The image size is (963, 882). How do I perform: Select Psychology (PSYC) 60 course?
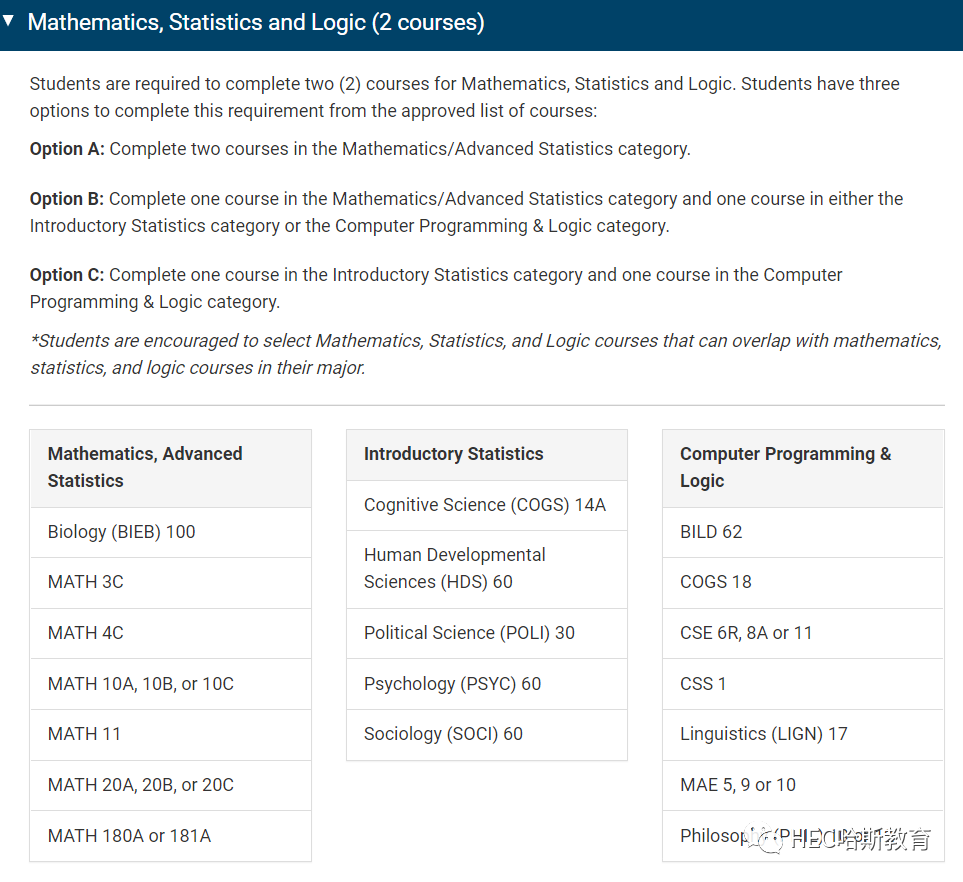487,684
